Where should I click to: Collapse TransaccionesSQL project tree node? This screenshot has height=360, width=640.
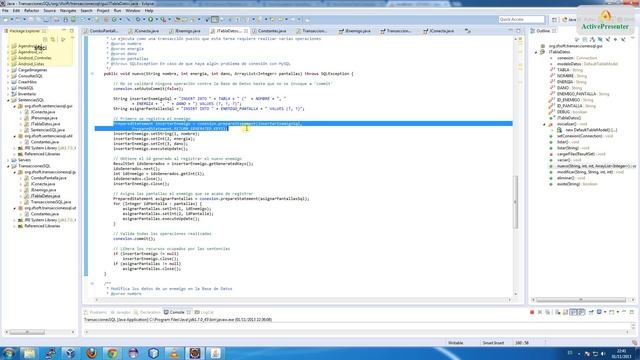(8, 166)
